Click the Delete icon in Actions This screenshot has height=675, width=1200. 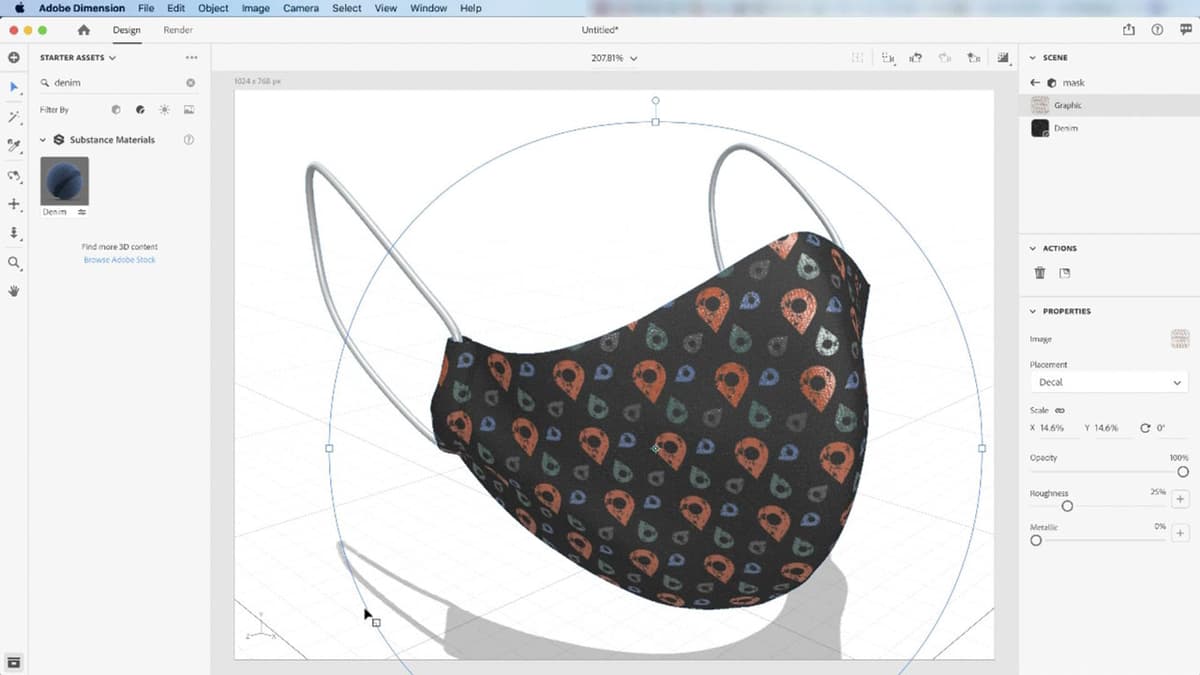tap(1040, 272)
